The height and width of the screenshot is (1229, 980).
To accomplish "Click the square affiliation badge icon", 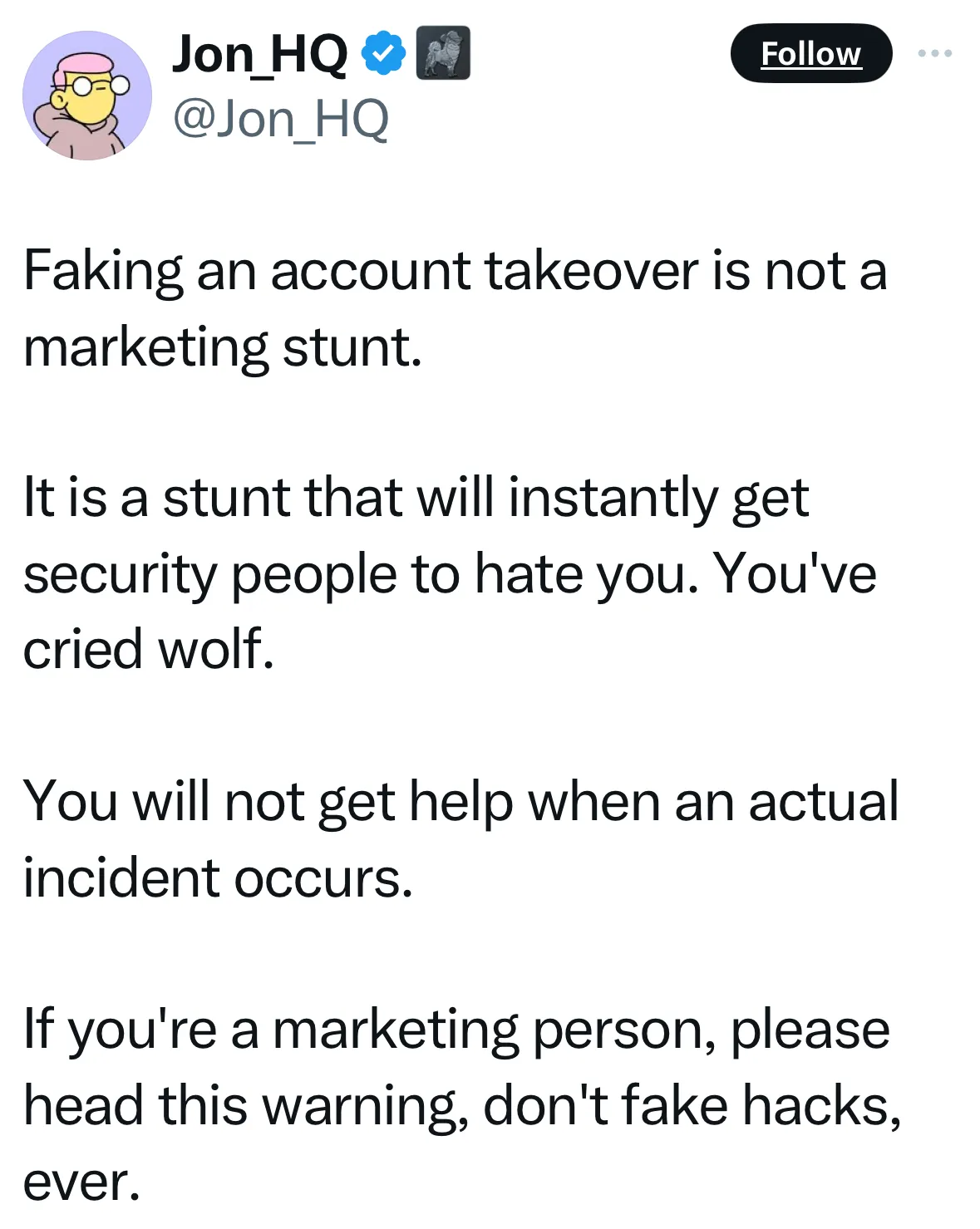I will click(x=442, y=53).
